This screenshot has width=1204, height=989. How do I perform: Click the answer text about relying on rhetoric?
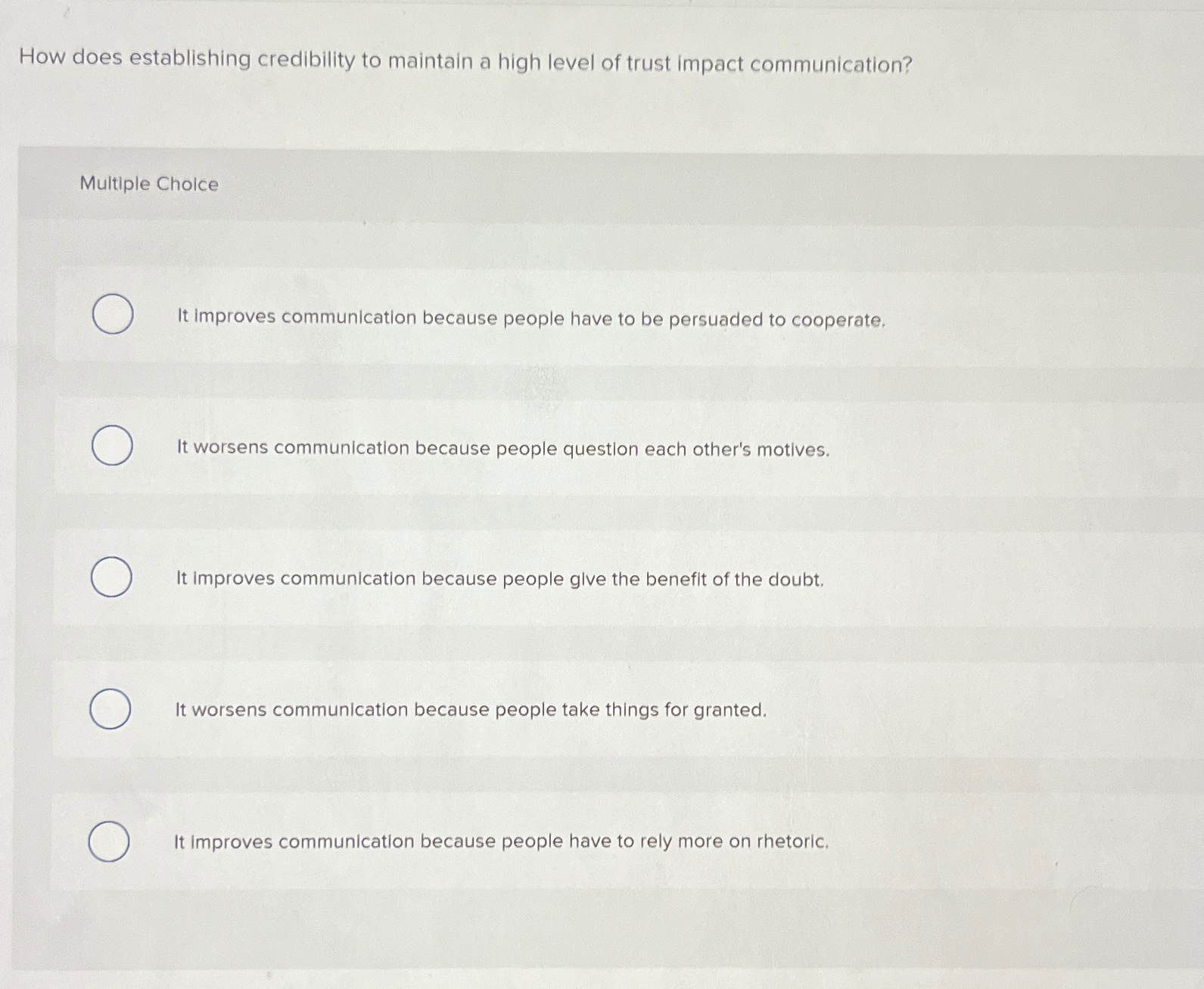(502, 841)
